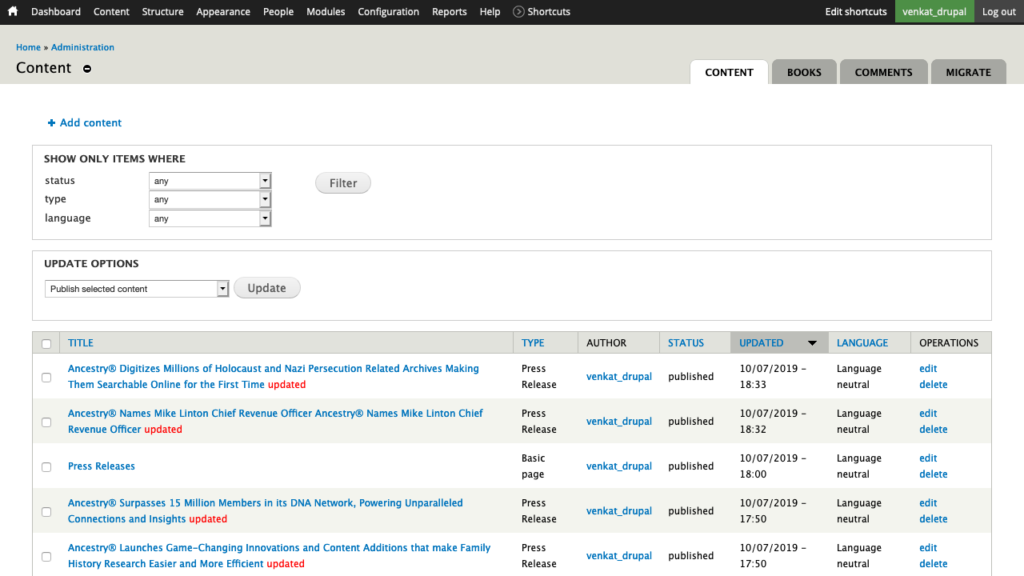Open the Press Releases page title link

coord(101,466)
